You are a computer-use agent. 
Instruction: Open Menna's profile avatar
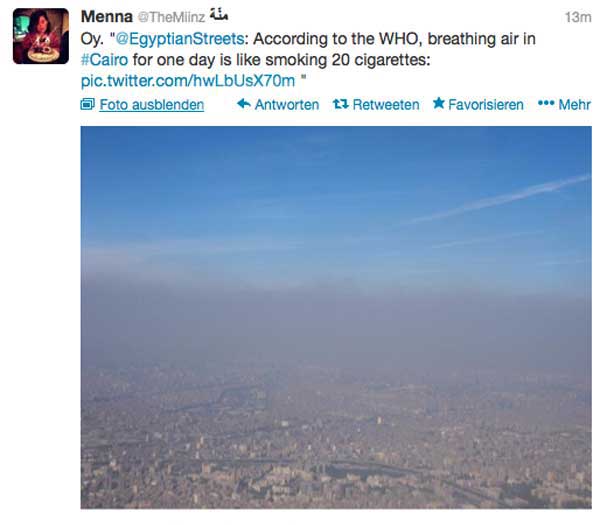41,36
